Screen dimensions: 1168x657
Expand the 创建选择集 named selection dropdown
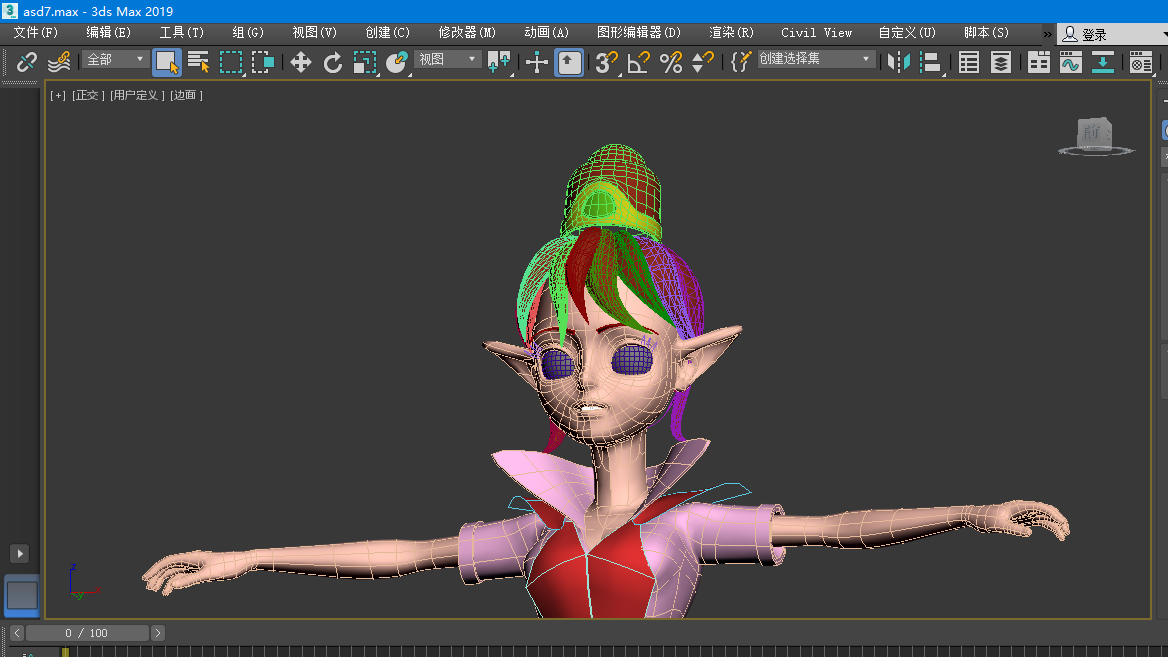815,60
